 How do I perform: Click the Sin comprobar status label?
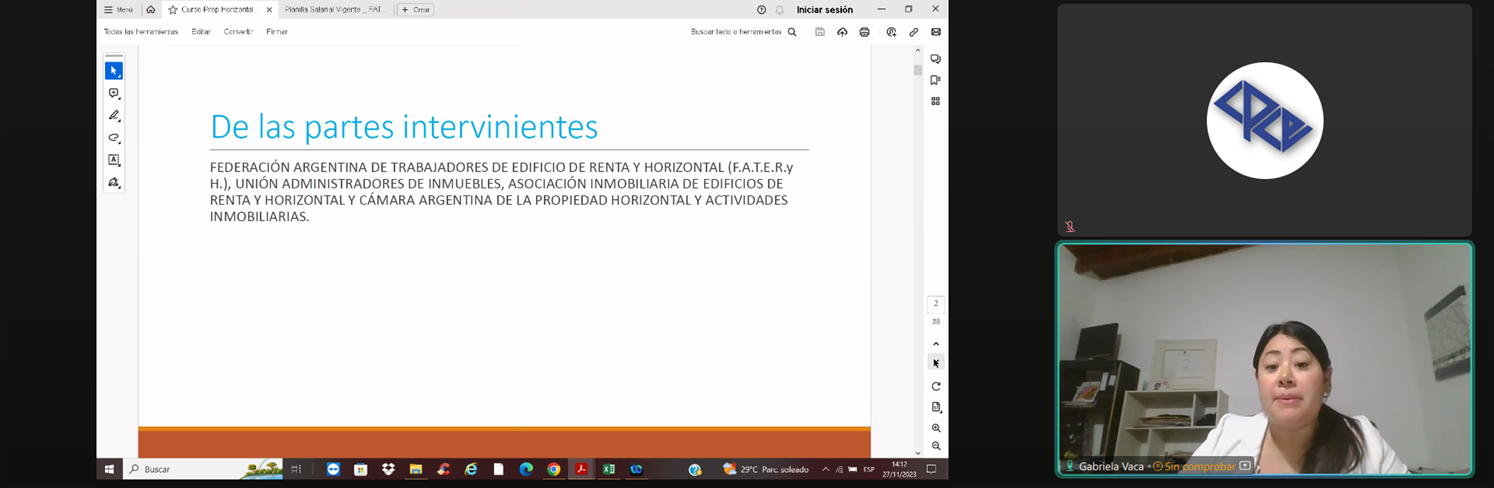(x=1200, y=466)
